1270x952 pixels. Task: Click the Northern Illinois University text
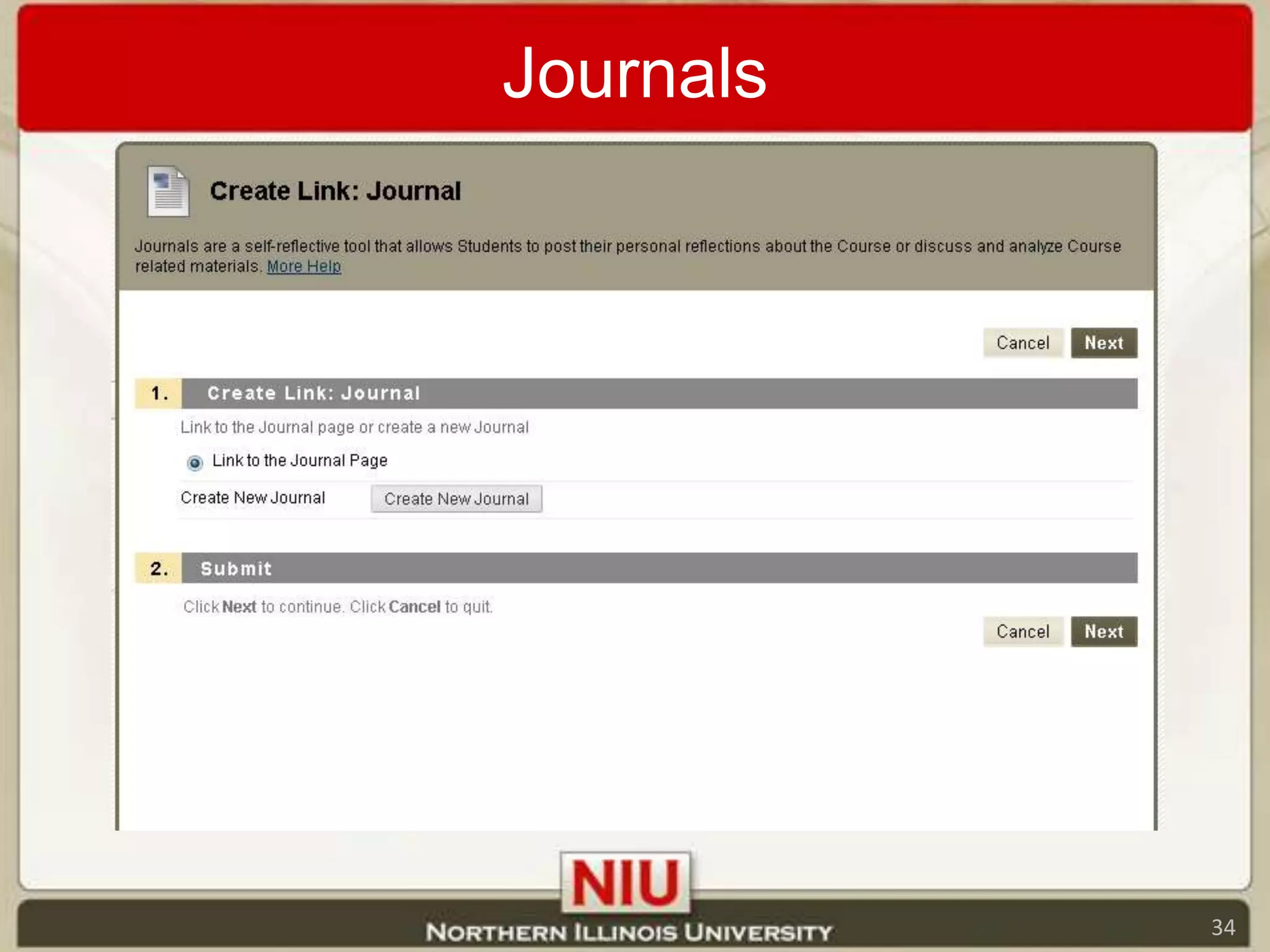629,932
